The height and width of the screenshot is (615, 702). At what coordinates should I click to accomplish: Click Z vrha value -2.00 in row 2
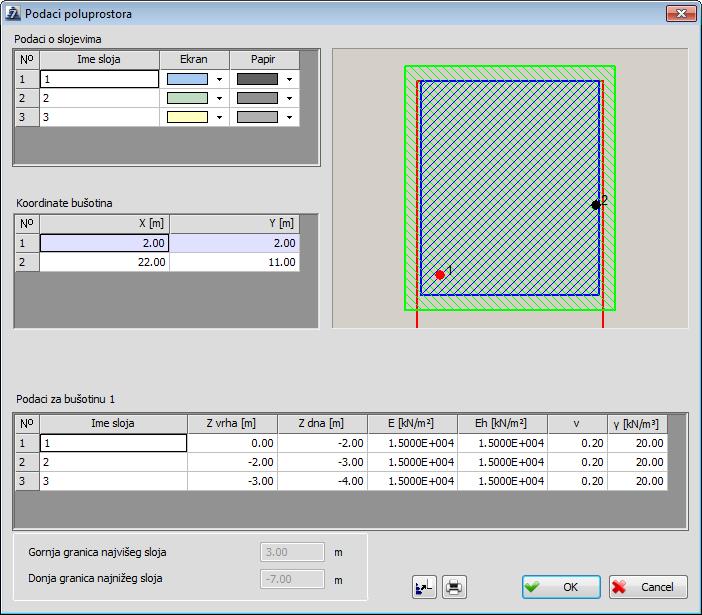click(x=232, y=462)
